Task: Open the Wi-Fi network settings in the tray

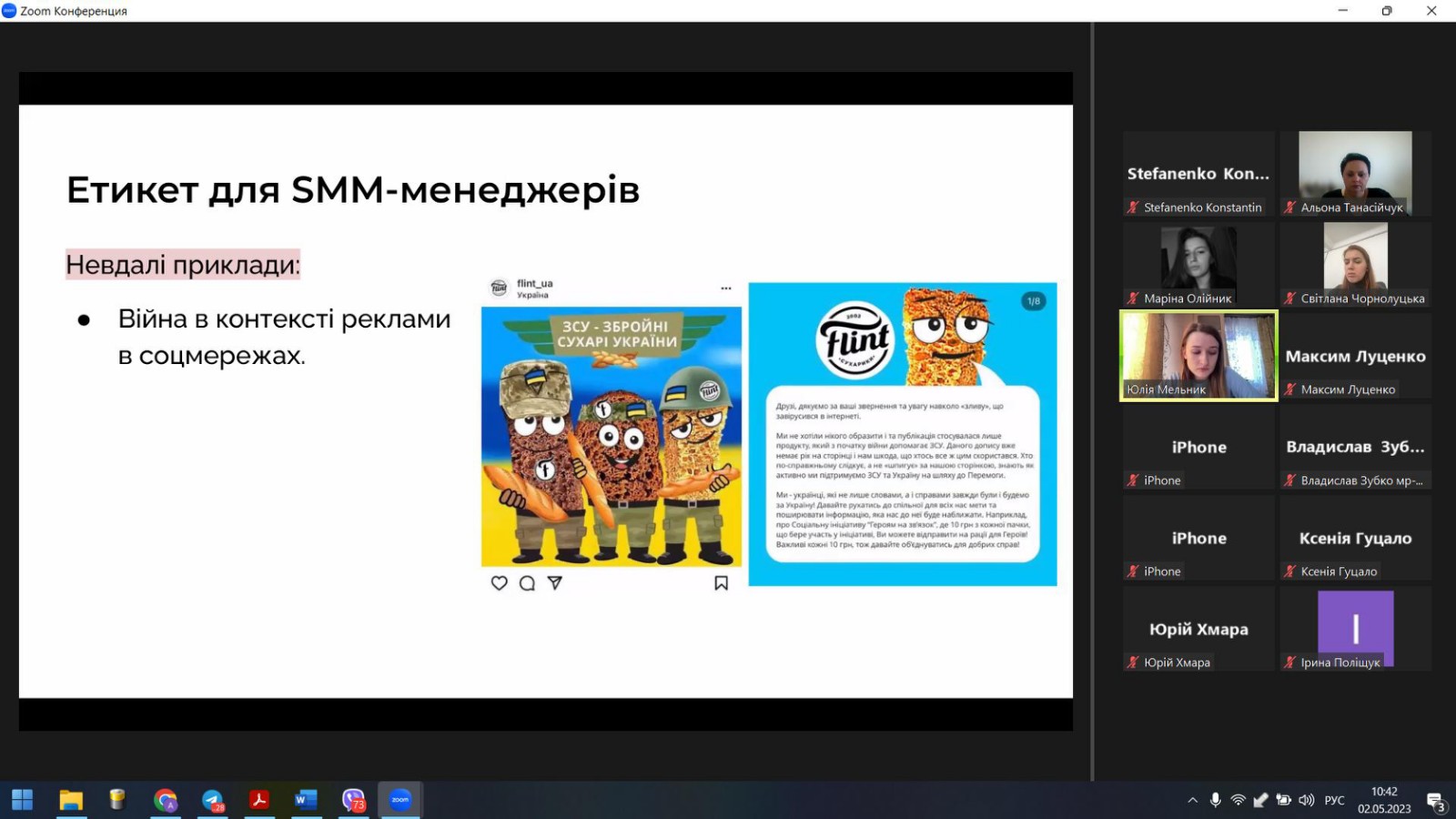Action: click(1238, 800)
